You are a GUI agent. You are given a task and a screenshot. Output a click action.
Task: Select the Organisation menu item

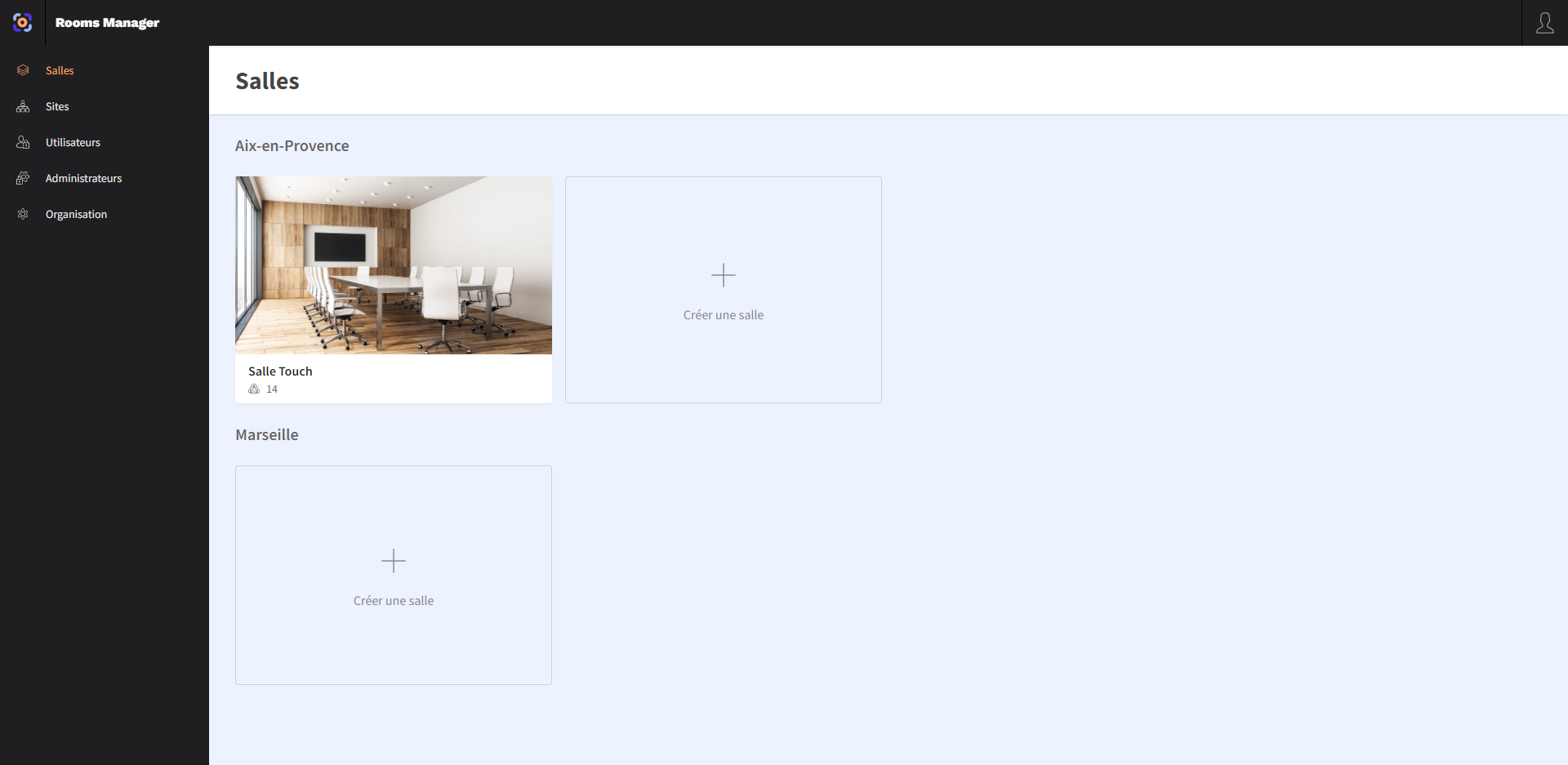click(76, 215)
